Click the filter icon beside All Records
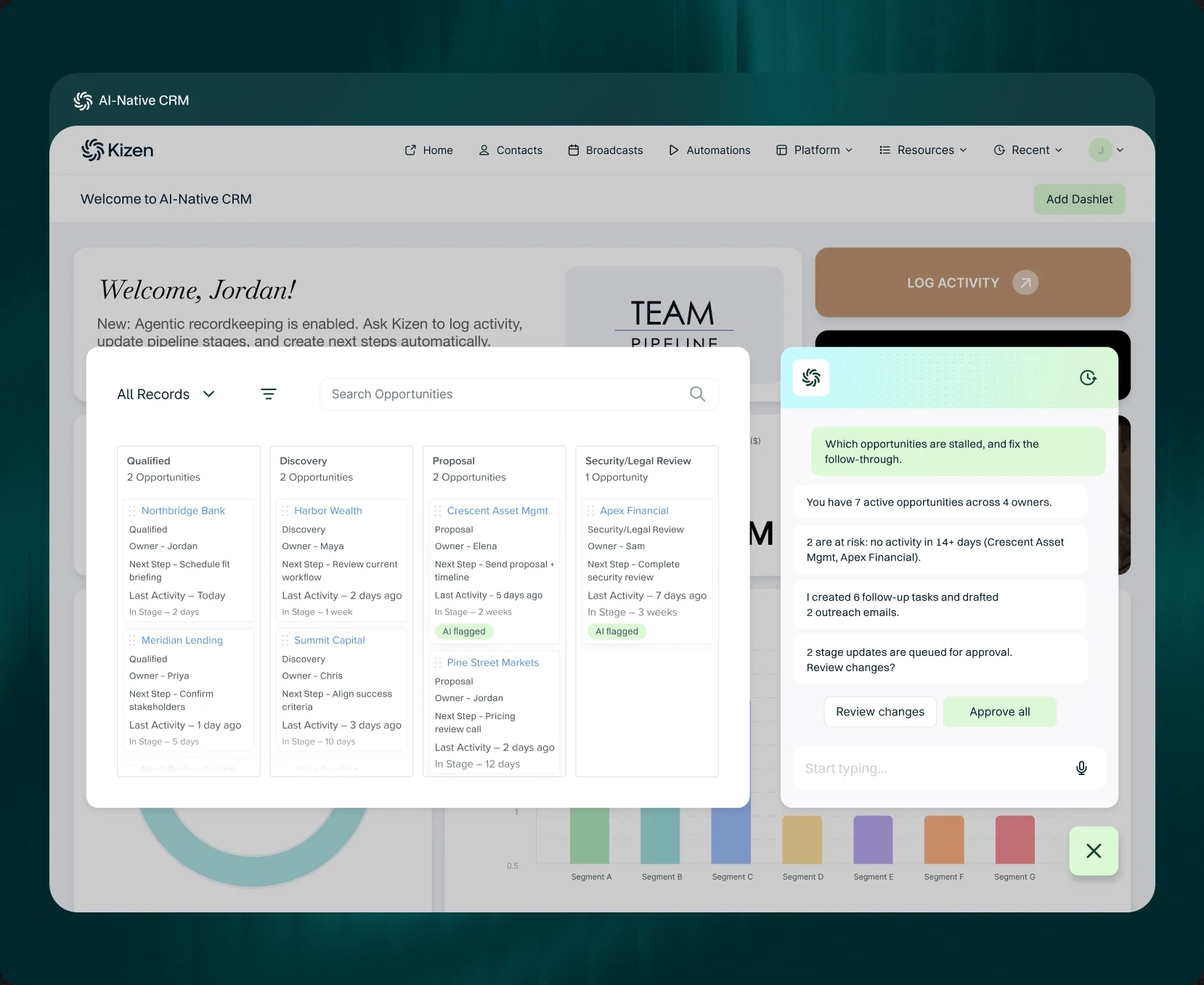The width and height of the screenshot is (1204, 985). coord(269,394)
